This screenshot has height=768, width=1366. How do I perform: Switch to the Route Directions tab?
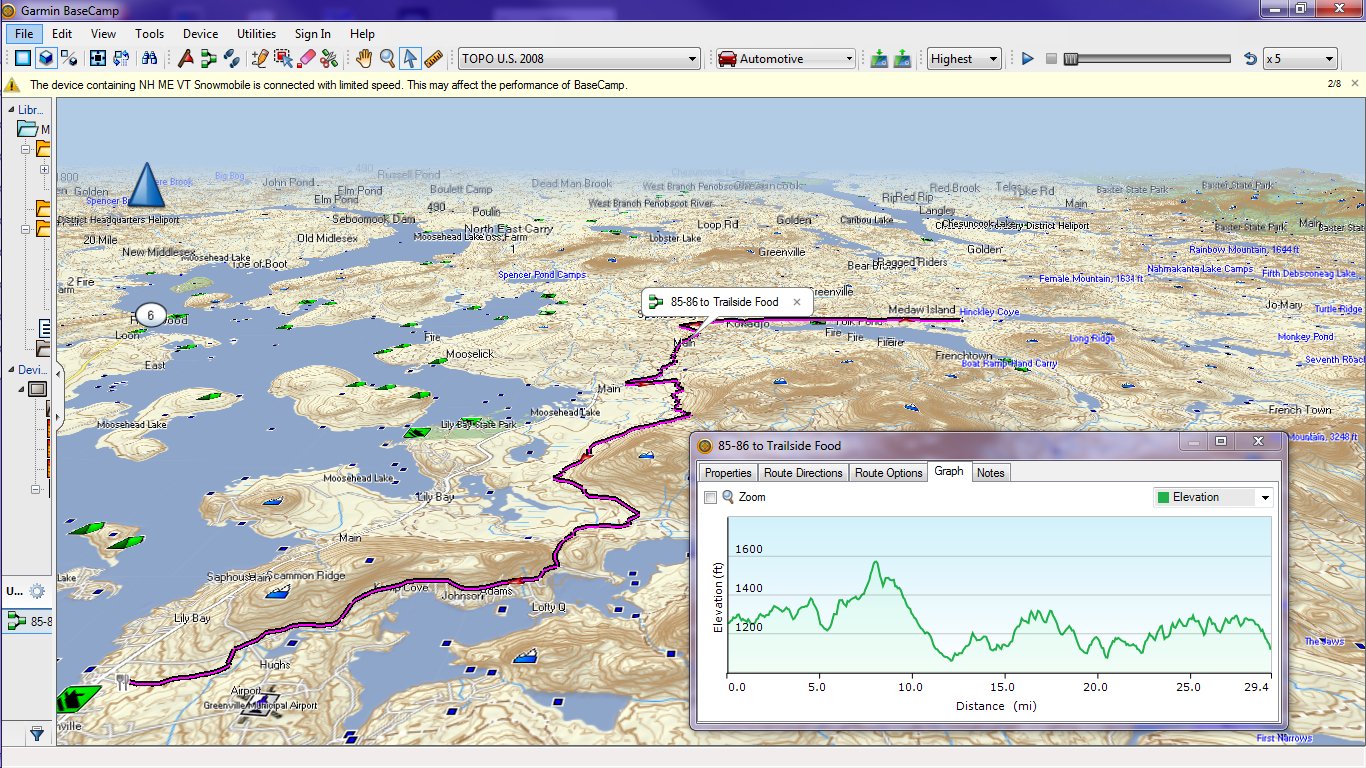point(804,473)
